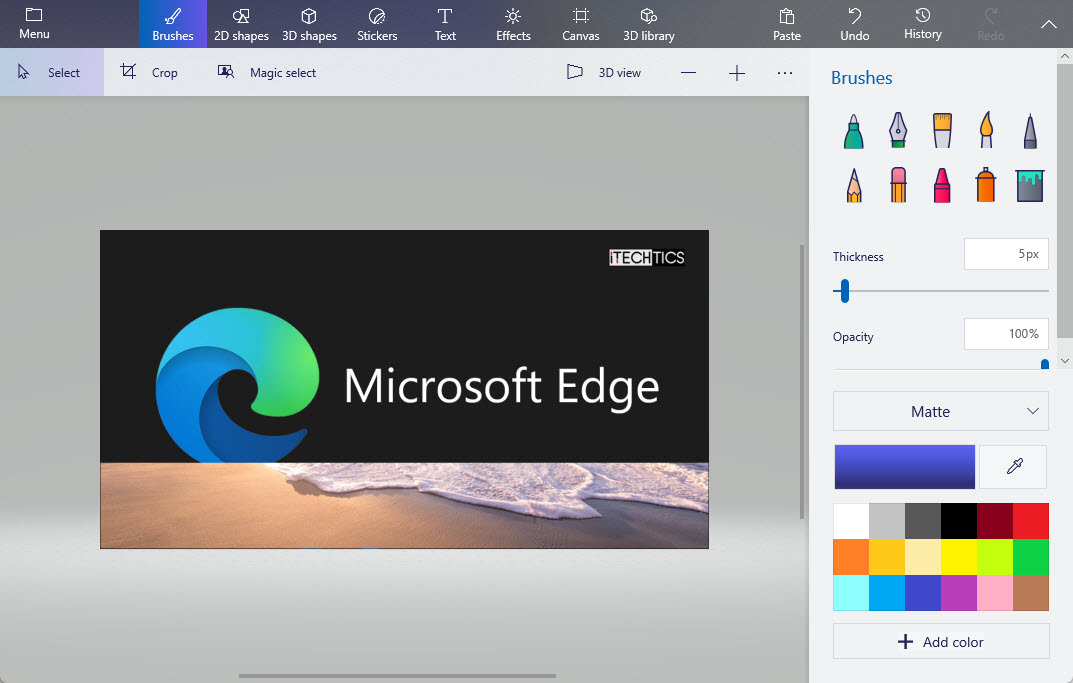
Task: Click the Add color button
Action: coord(941,641)
